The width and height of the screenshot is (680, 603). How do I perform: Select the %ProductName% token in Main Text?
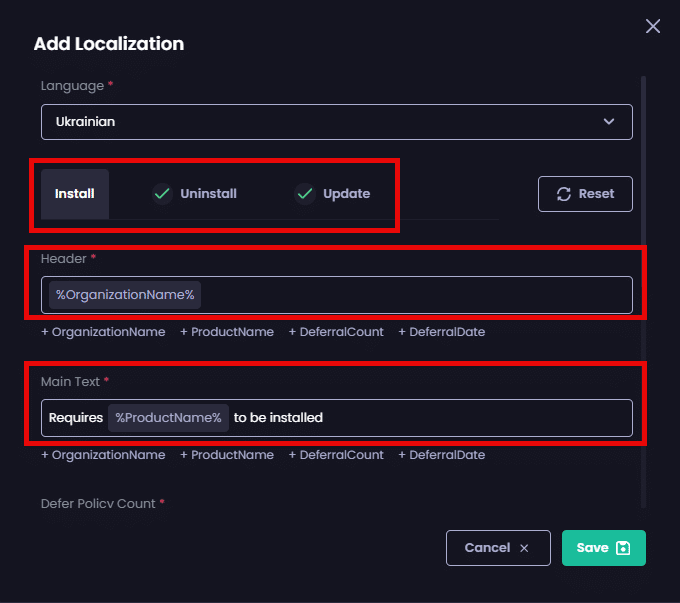[168, 418]
